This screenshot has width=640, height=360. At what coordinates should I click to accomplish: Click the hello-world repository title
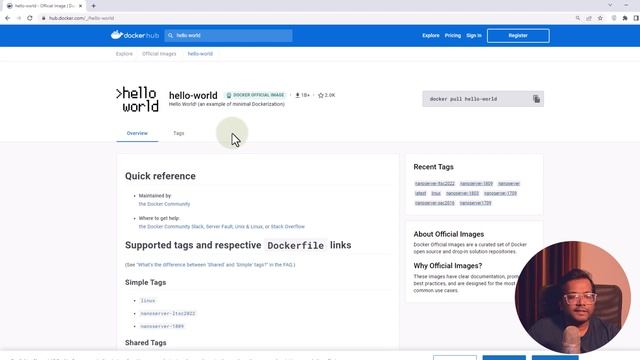[193, 96]
